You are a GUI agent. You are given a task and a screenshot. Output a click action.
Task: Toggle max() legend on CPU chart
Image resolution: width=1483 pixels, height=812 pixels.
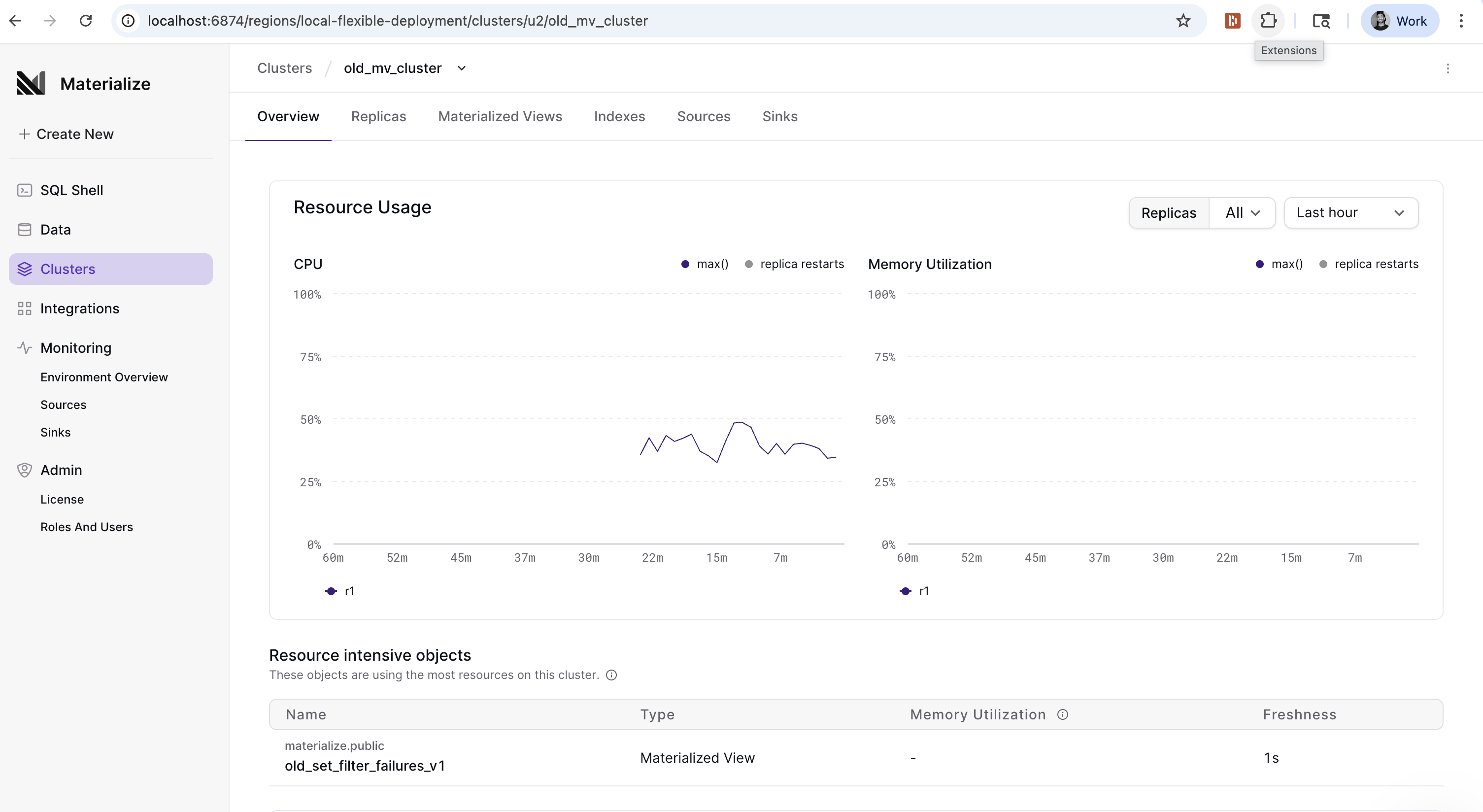point(705,264)
